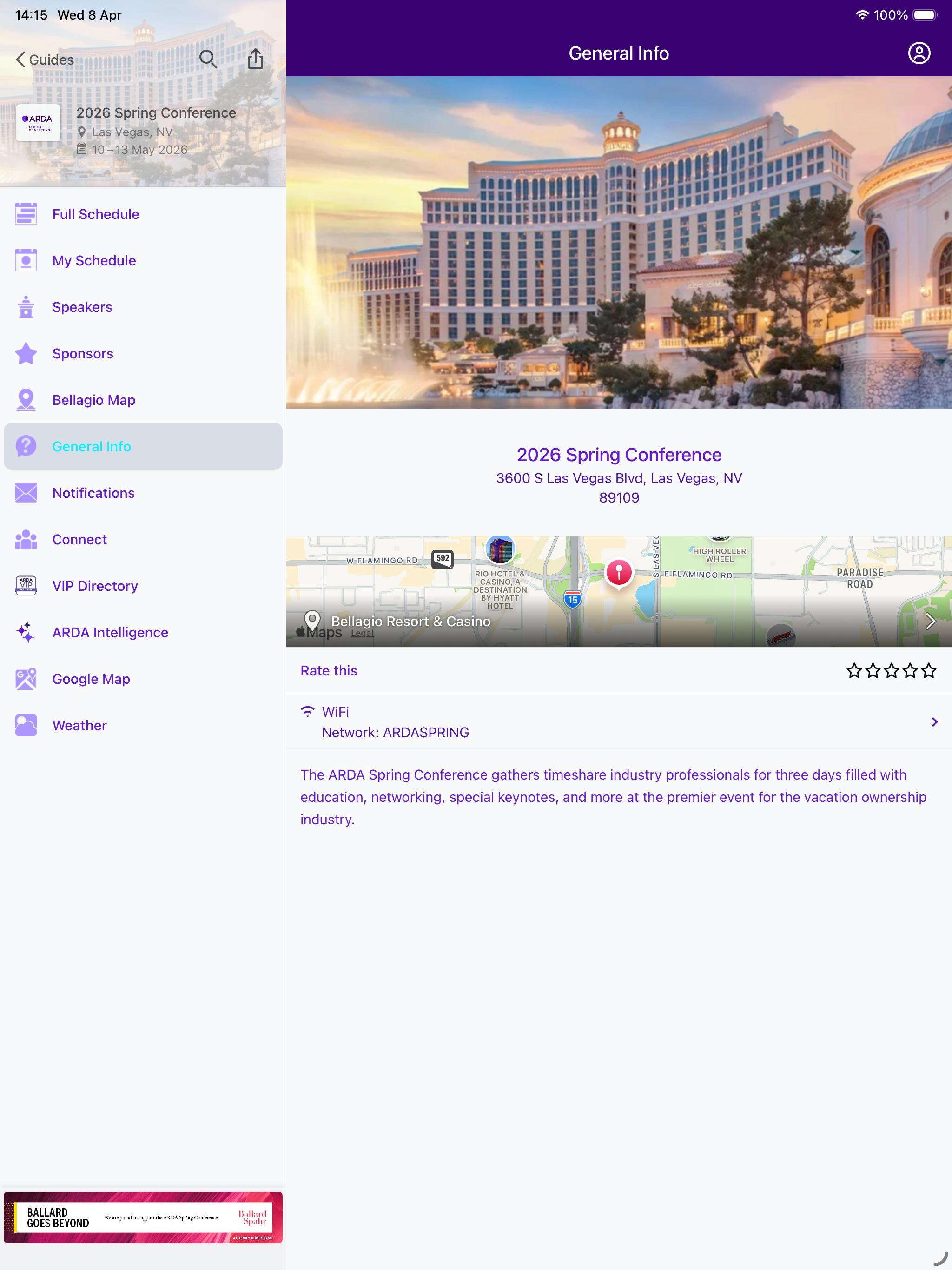Rate with the third star
Viewport: 952px width, 1270px height.
pos(891,670)
